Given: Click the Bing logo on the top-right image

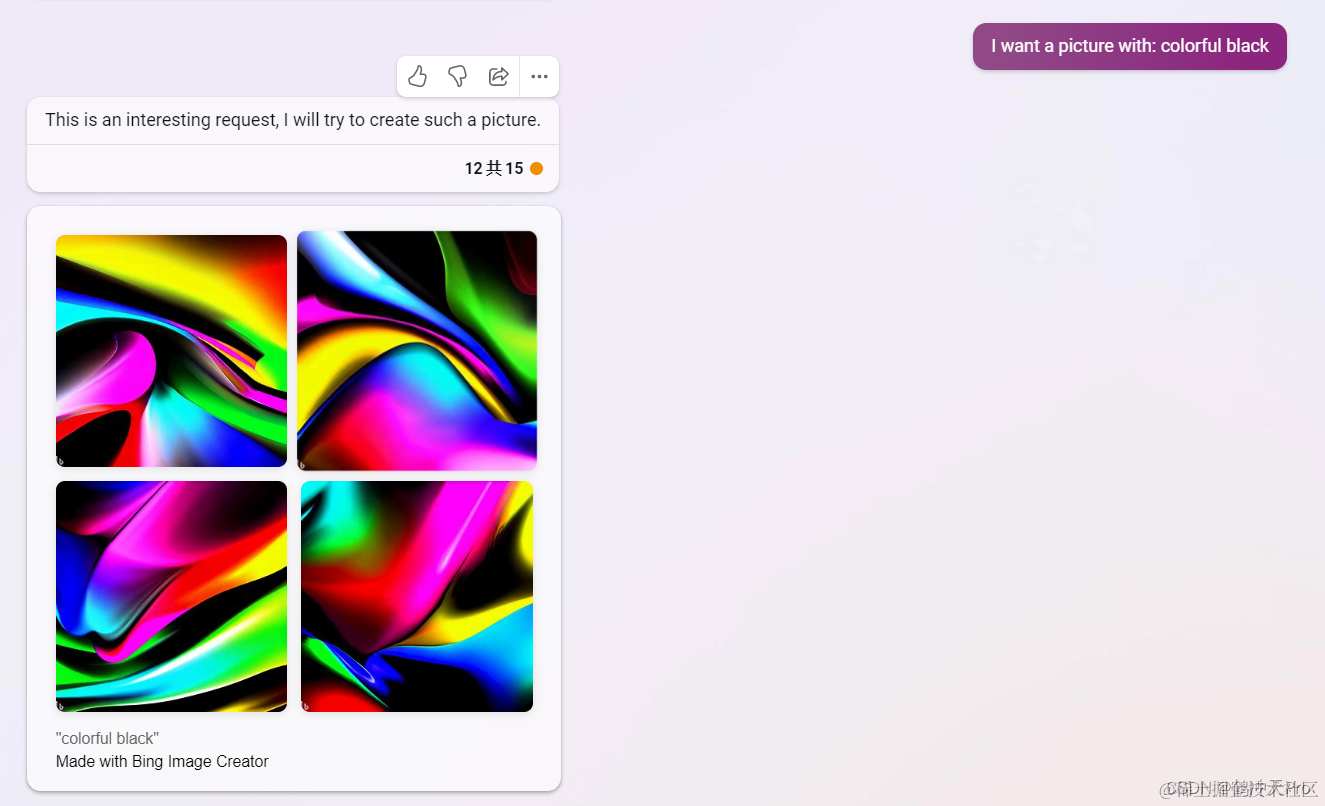Looking at the screenshot, I should pos(306,462).
